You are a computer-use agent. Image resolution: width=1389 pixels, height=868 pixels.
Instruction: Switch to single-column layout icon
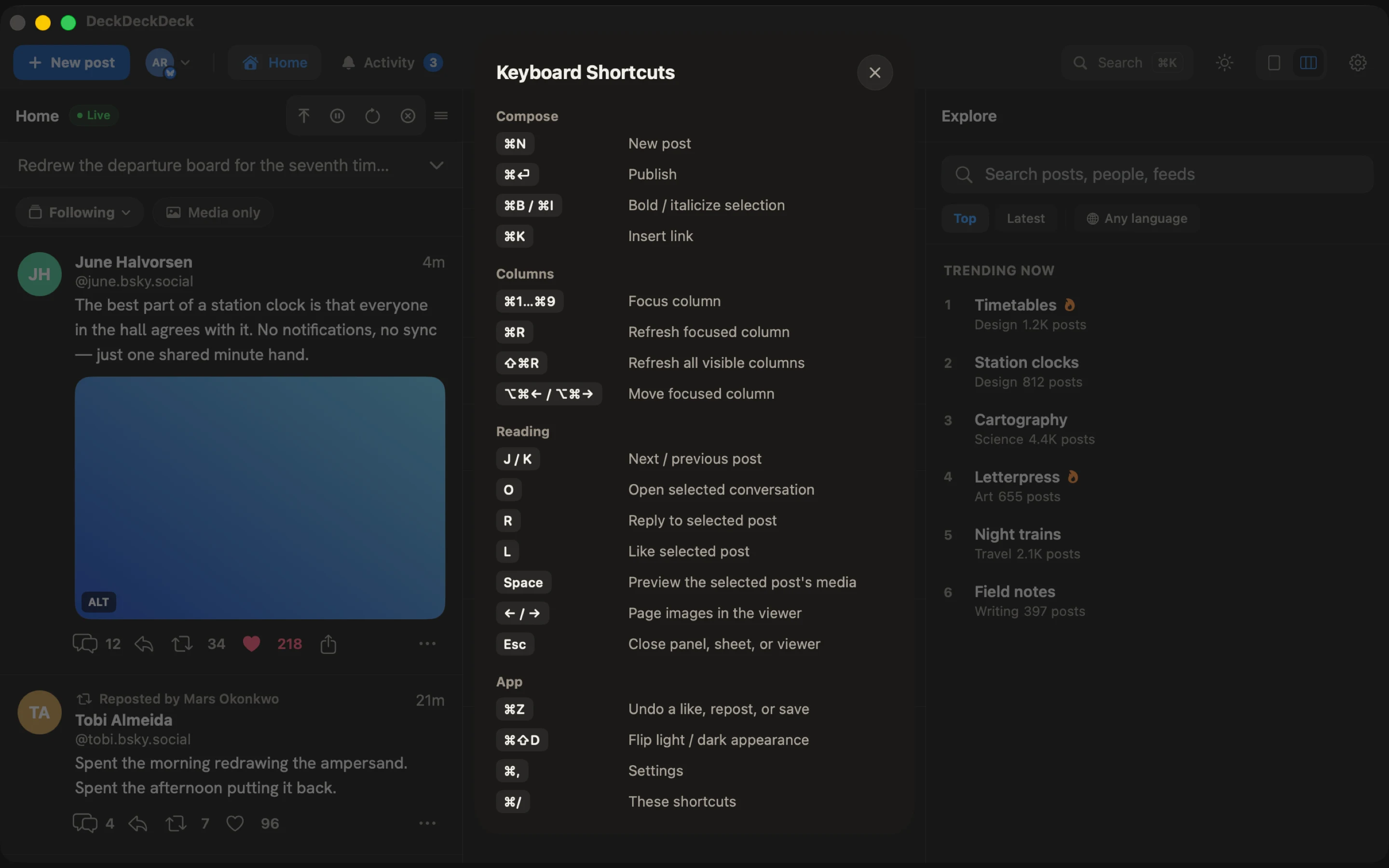pos(1274,63)
